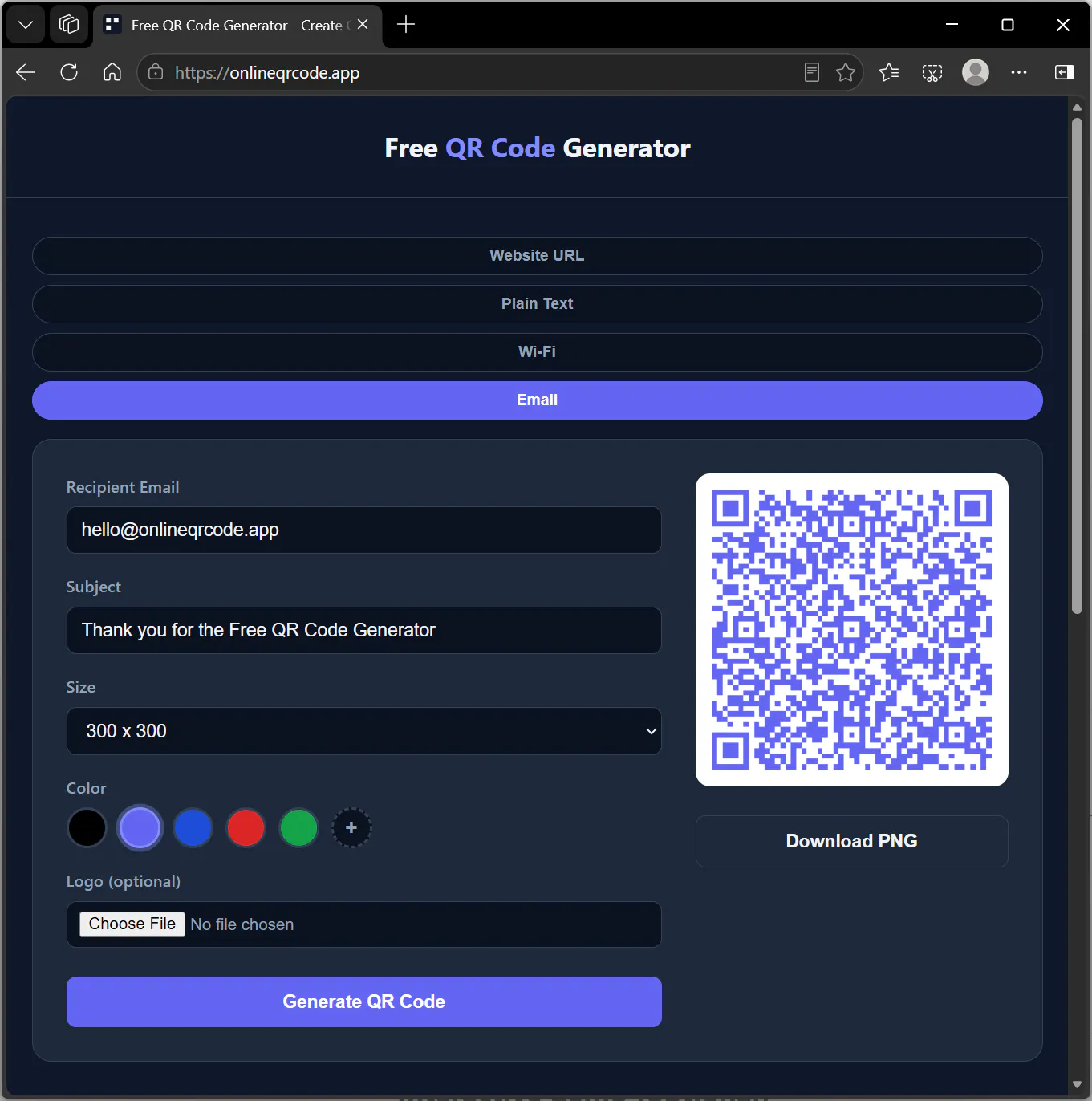Pick the purple color swatch
1092x1101 pixels.
[x=140, y=828]
